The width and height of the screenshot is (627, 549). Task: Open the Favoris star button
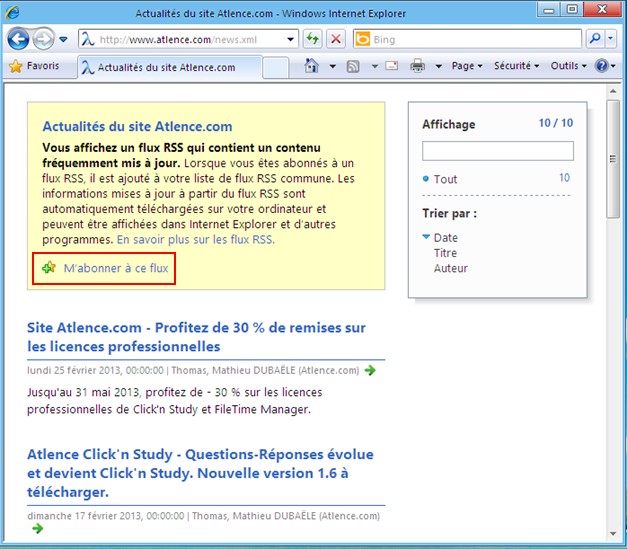click(34, 66)
